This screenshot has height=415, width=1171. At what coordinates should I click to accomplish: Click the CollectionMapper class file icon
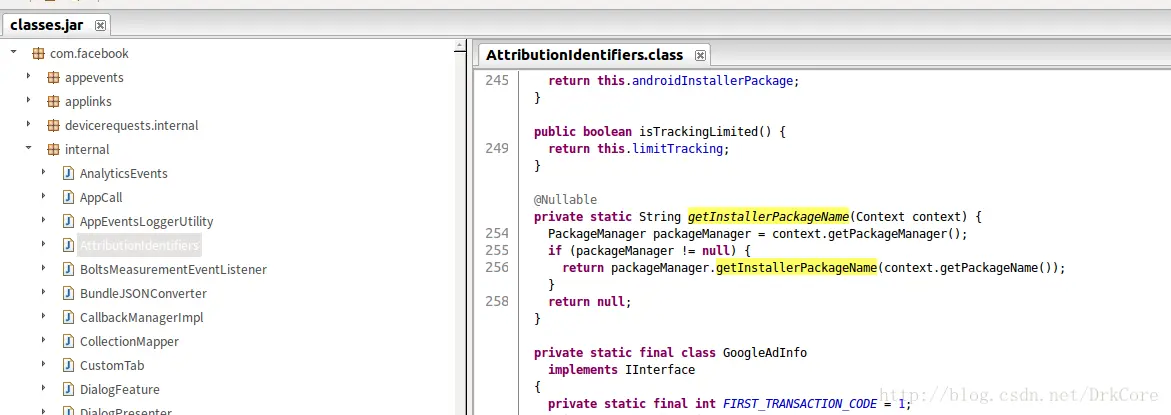click(x=68, y=341)
